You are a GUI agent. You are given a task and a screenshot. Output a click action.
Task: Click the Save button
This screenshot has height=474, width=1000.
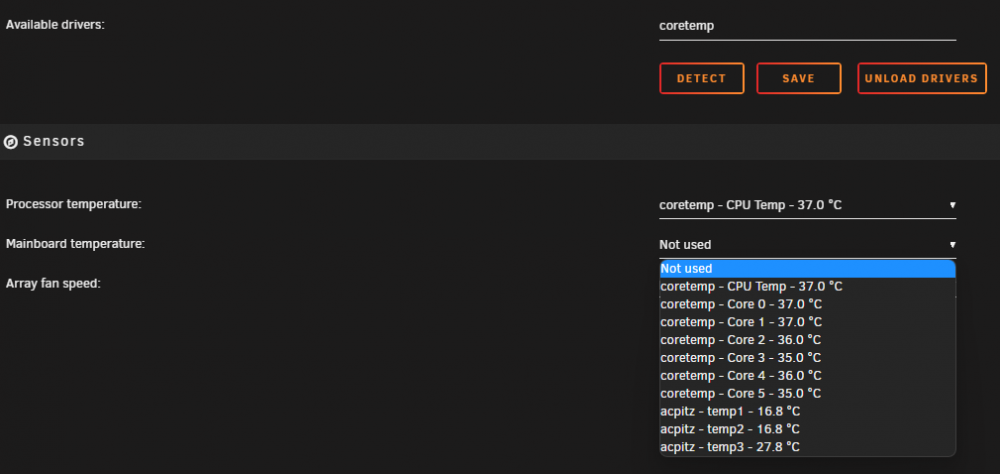[x=798, y=78]
